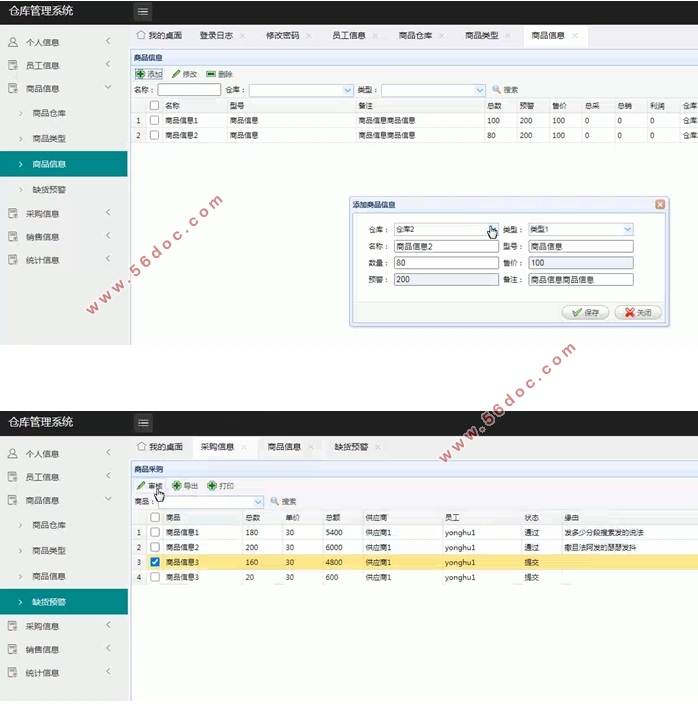
Task: Tick the checkbox for 商品采购 row with total 20
Action: point(155,577)
